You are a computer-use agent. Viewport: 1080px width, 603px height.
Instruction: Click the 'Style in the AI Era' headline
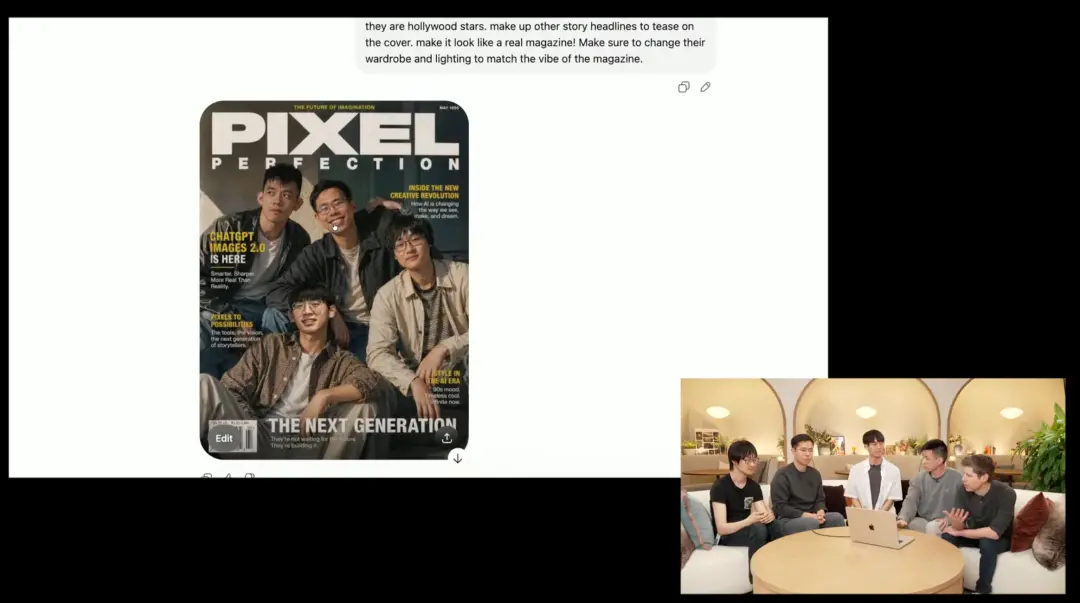point(442,376)
